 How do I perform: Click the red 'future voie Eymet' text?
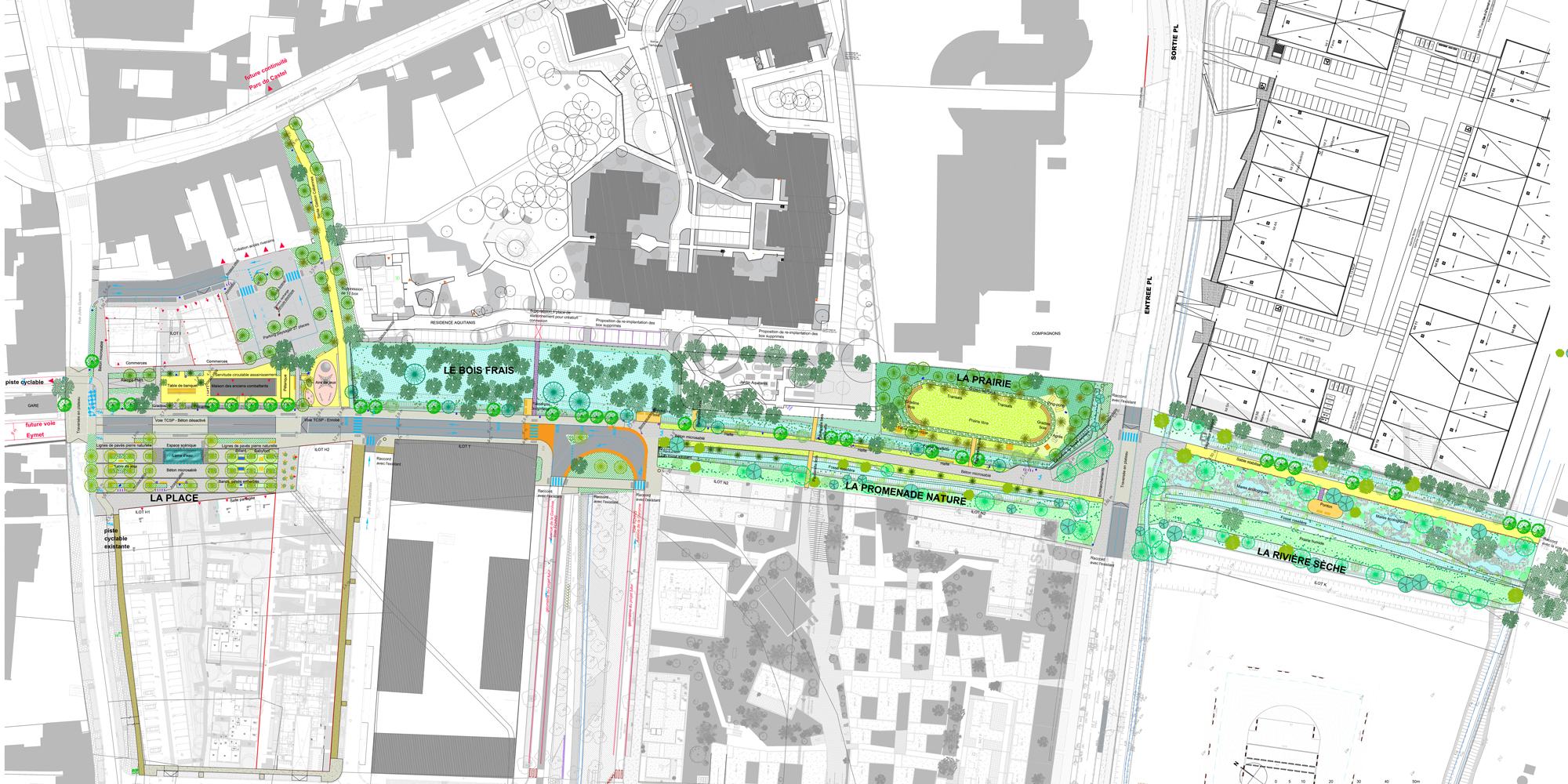pos(39,429)
